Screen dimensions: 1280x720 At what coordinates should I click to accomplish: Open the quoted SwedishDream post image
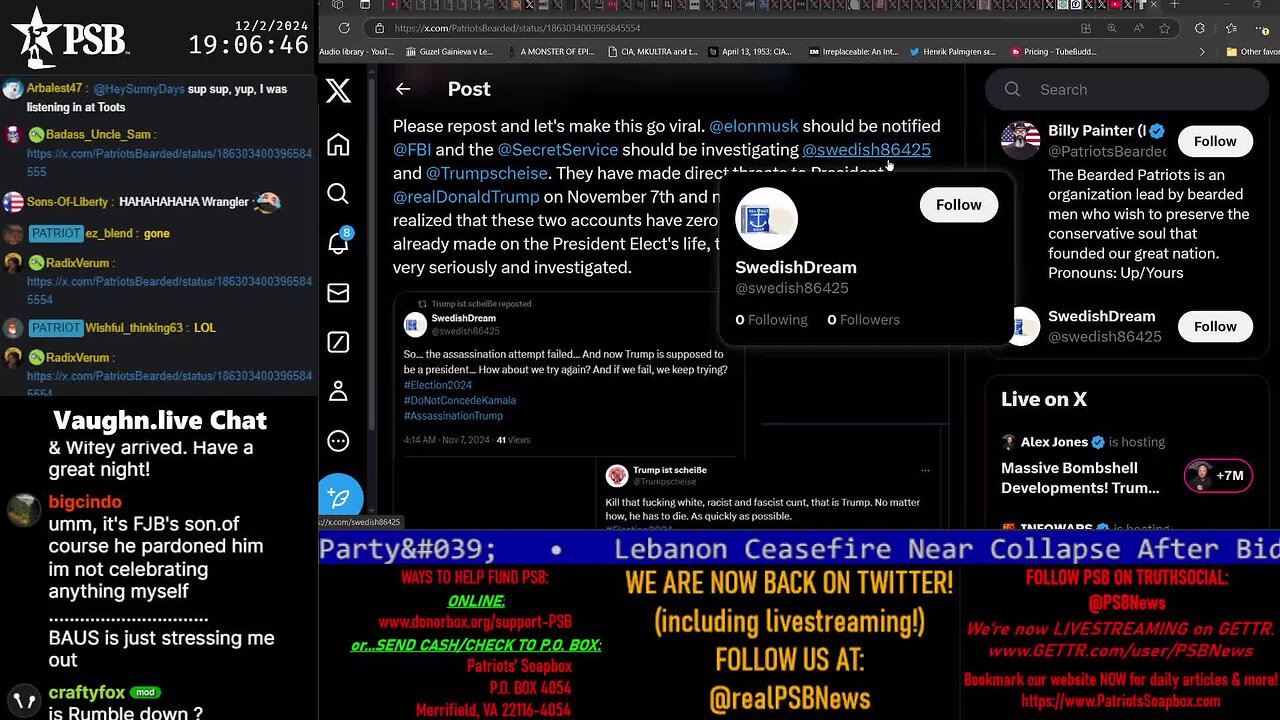coord(568,375)
